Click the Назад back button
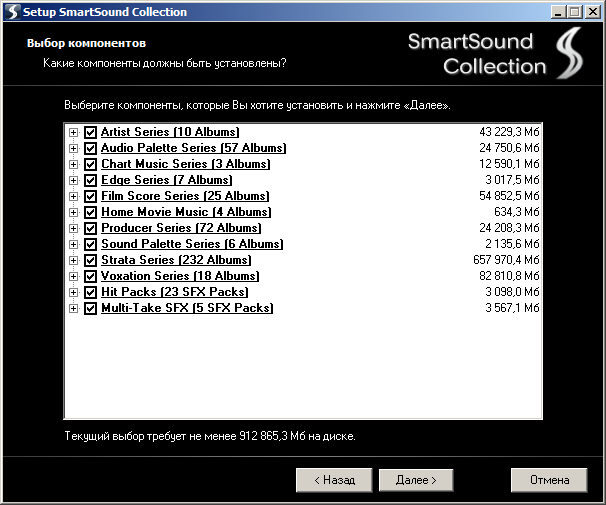This screenshot has width=606, height=505. point(334,480)
